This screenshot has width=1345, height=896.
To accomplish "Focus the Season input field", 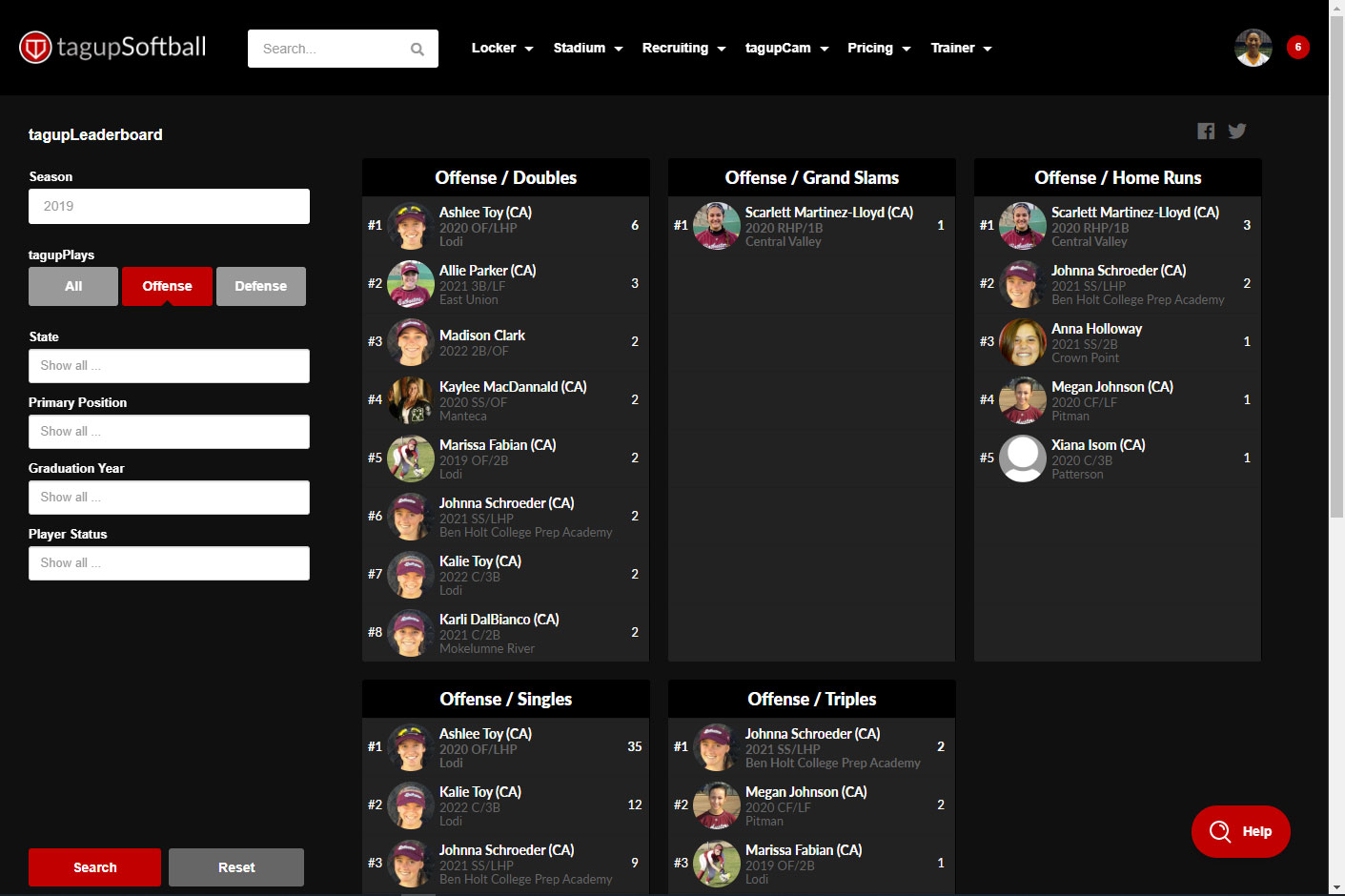I will click(x=169, y=207).
